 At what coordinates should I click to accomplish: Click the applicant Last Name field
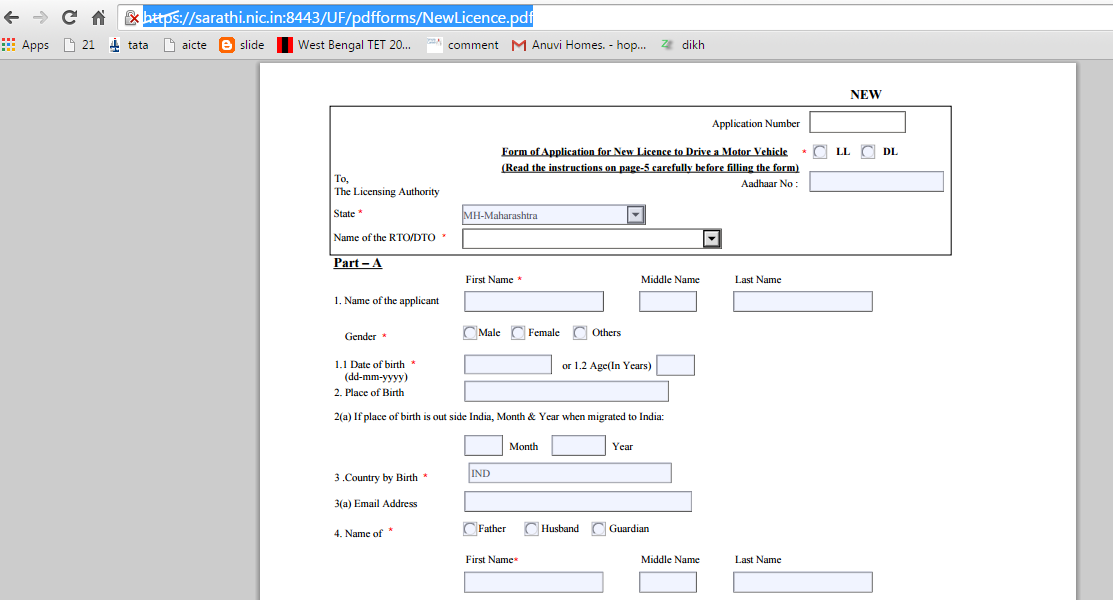[x=803, y=302]
